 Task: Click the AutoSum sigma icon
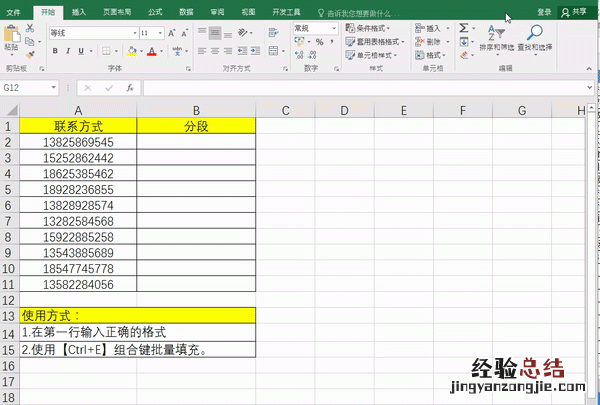pyautogui.click(x=464, y=29)
